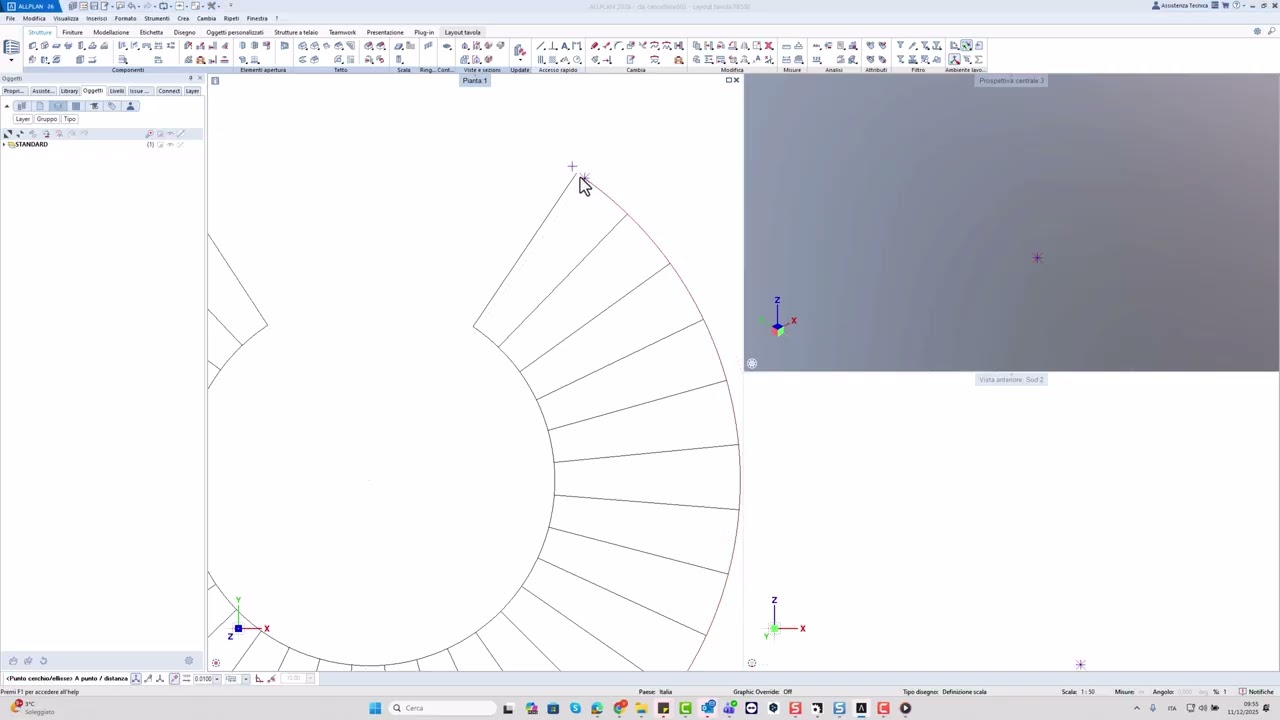Sort objects by Tipo
Image resolution: width=1280 pixels, height=720 pixels.
70,119
